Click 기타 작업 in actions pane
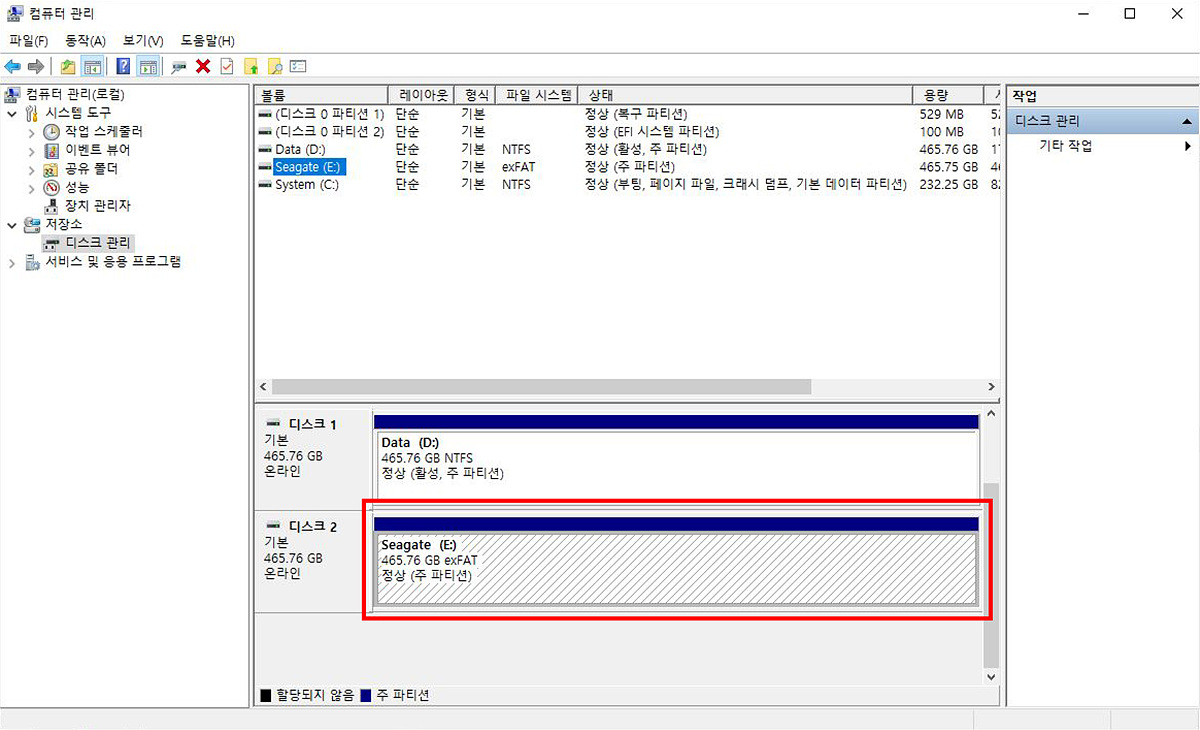Image resolution: width=1200 pixels, height=730 pixels. [1066, 146]
